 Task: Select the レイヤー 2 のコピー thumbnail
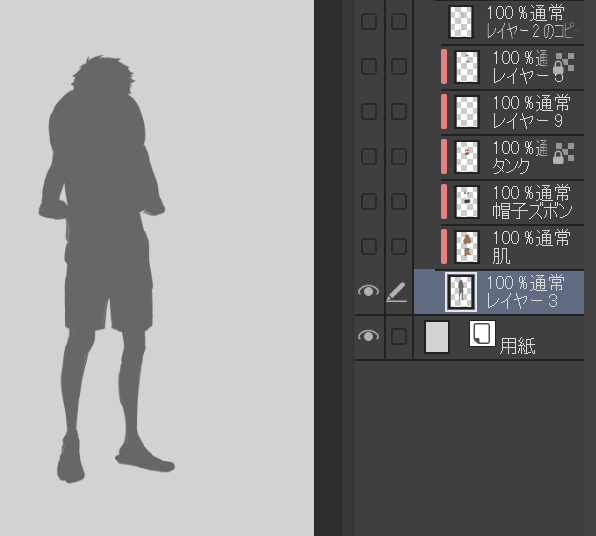(x=461, y=22)
